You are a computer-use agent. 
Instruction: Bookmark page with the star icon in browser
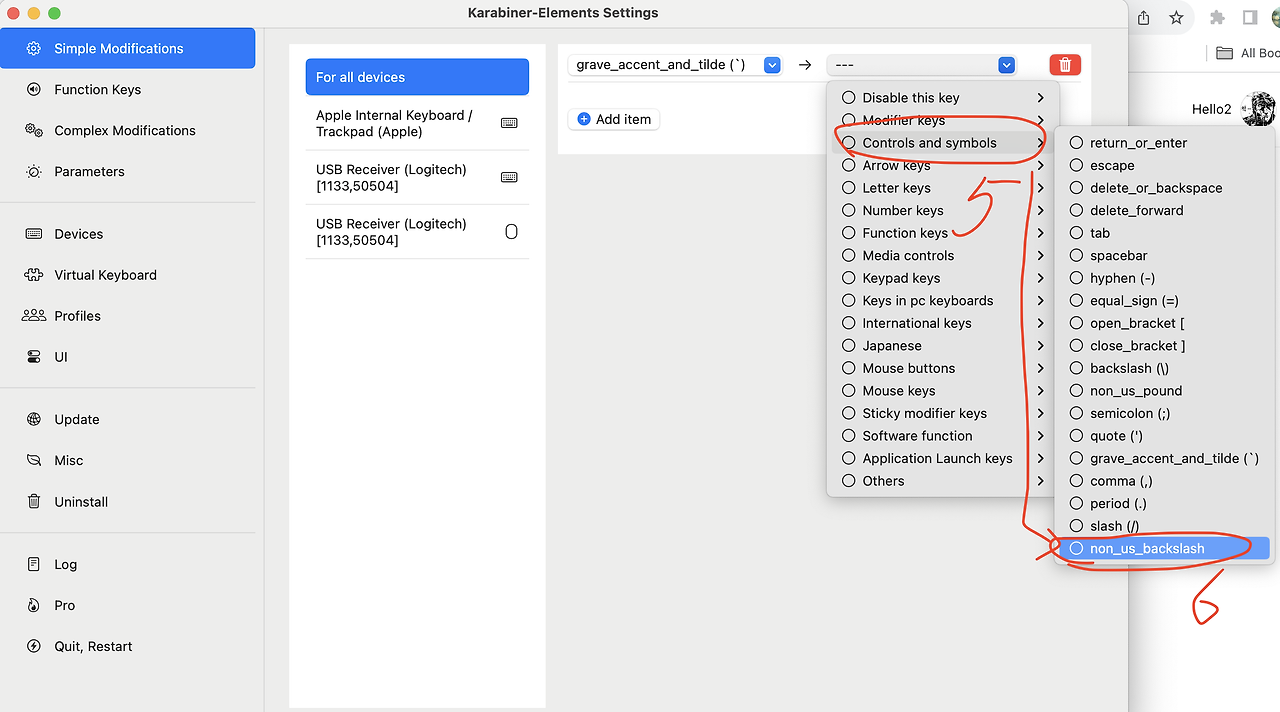click(x=1176, y=17)
